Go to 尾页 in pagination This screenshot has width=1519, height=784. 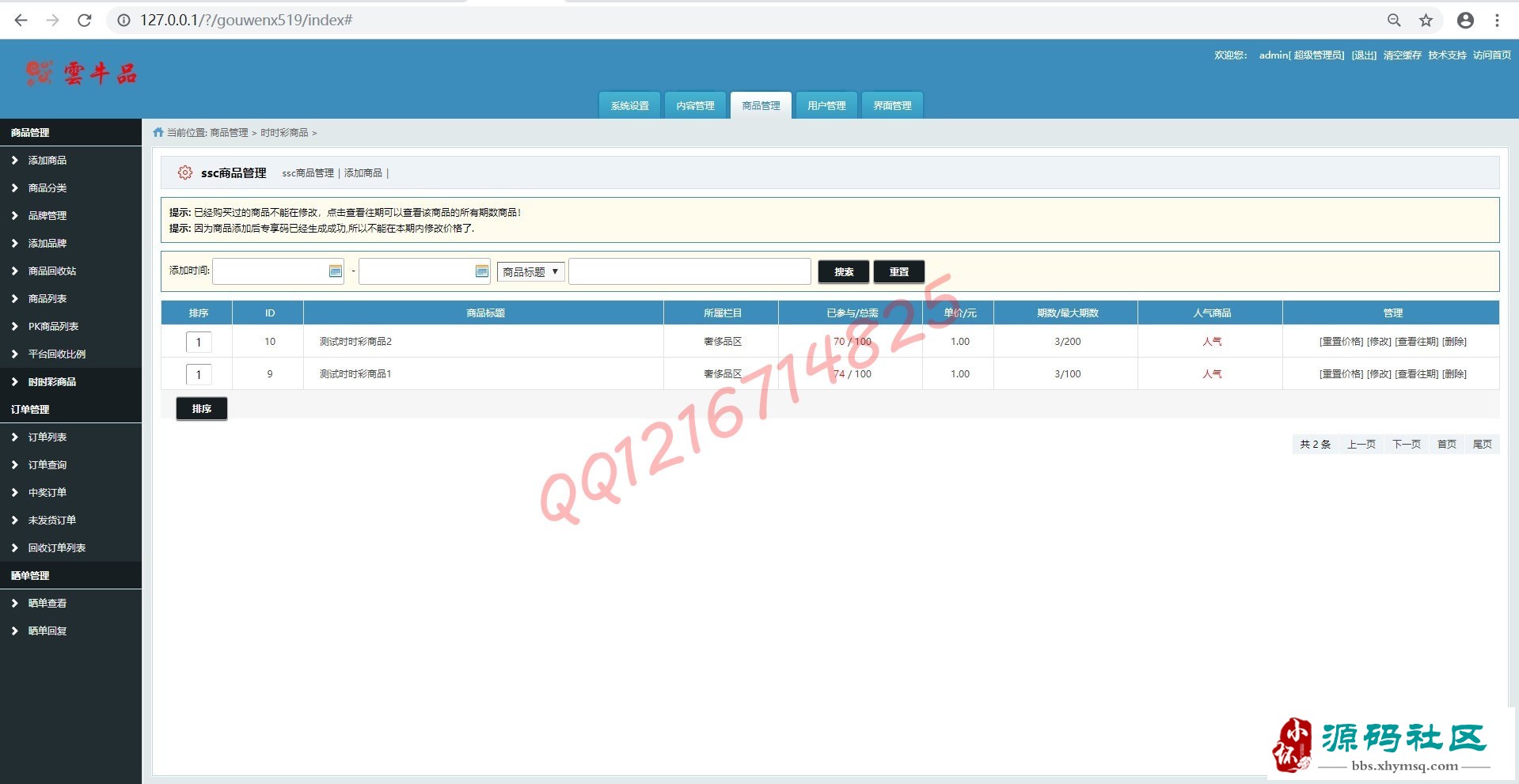pyautogui.click(x=1482, y=444)
